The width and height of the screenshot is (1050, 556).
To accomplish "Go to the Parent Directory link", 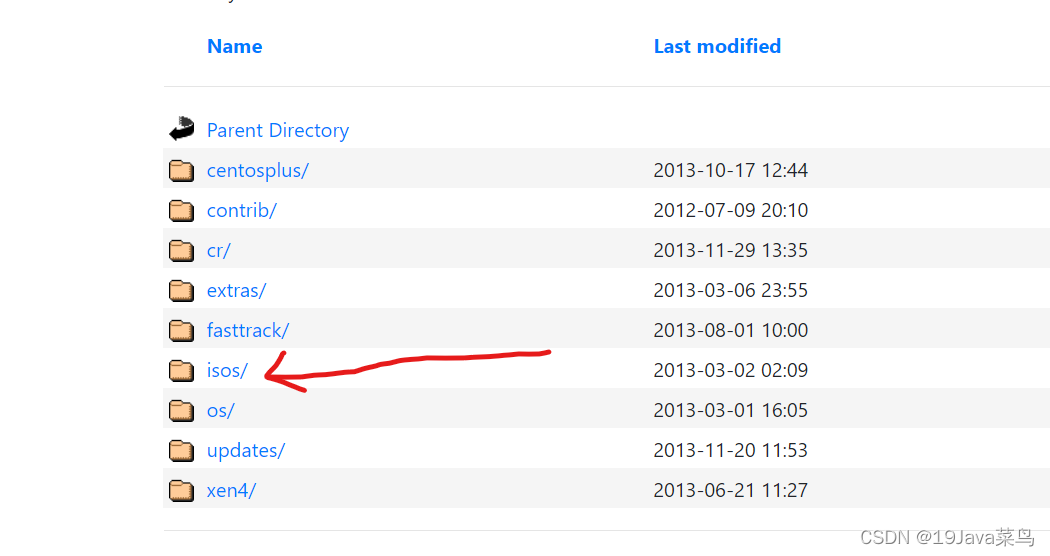I will (278, 130).
